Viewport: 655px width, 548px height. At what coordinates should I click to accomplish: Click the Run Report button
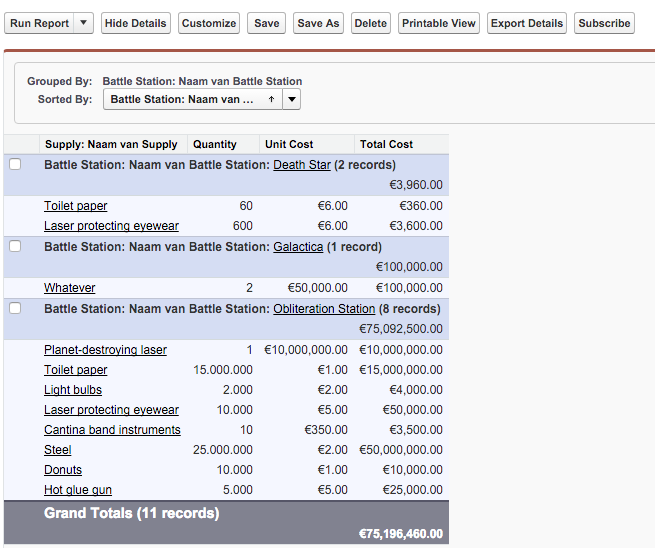coord(39,23)
